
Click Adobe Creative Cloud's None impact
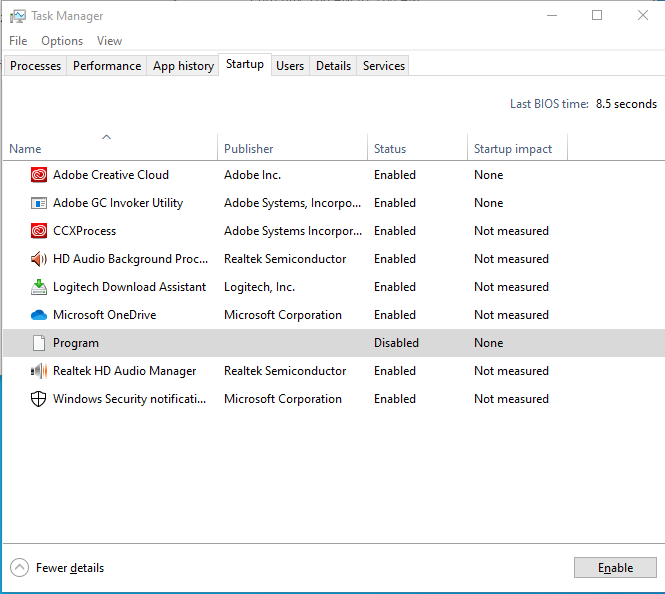(x=489, y=175)
